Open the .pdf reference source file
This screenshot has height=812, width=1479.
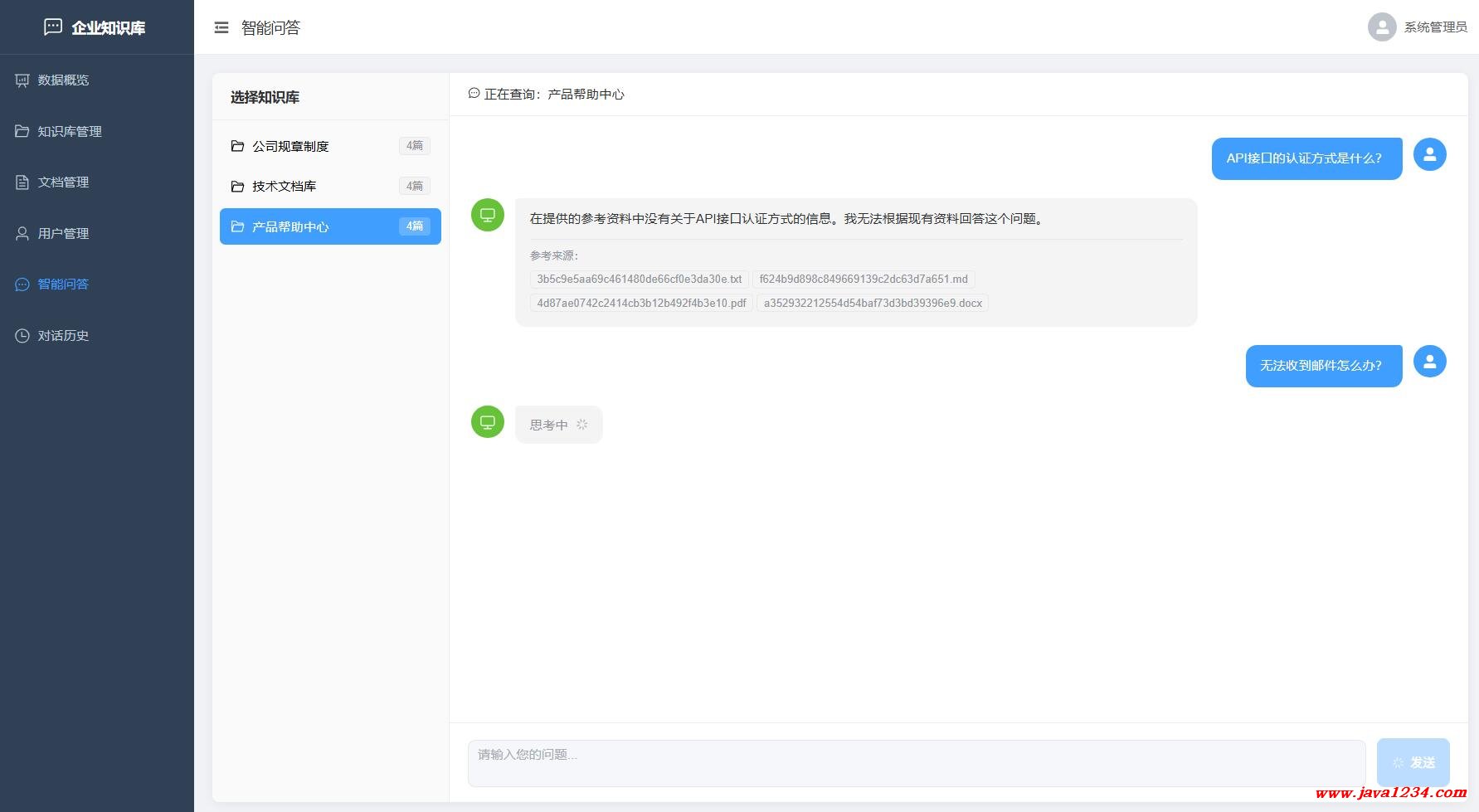pos(641,304)
